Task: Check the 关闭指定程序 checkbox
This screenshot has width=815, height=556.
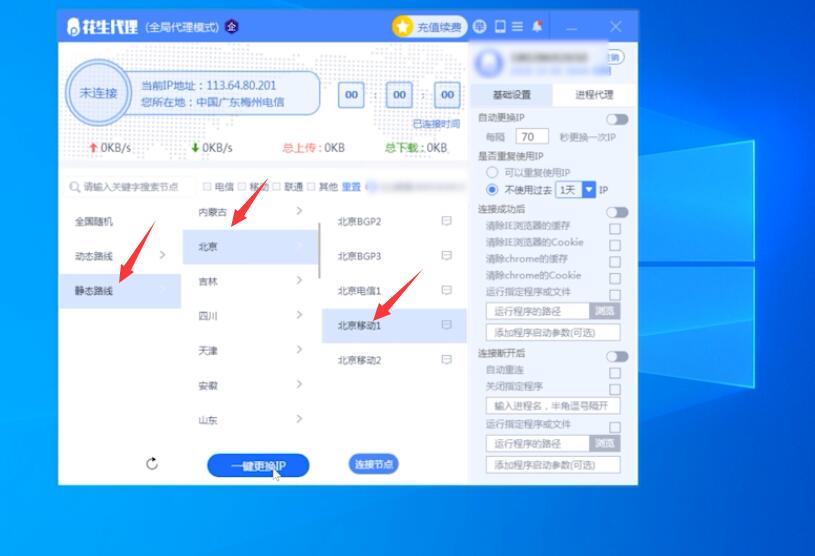Action: [x=615, y=390]
